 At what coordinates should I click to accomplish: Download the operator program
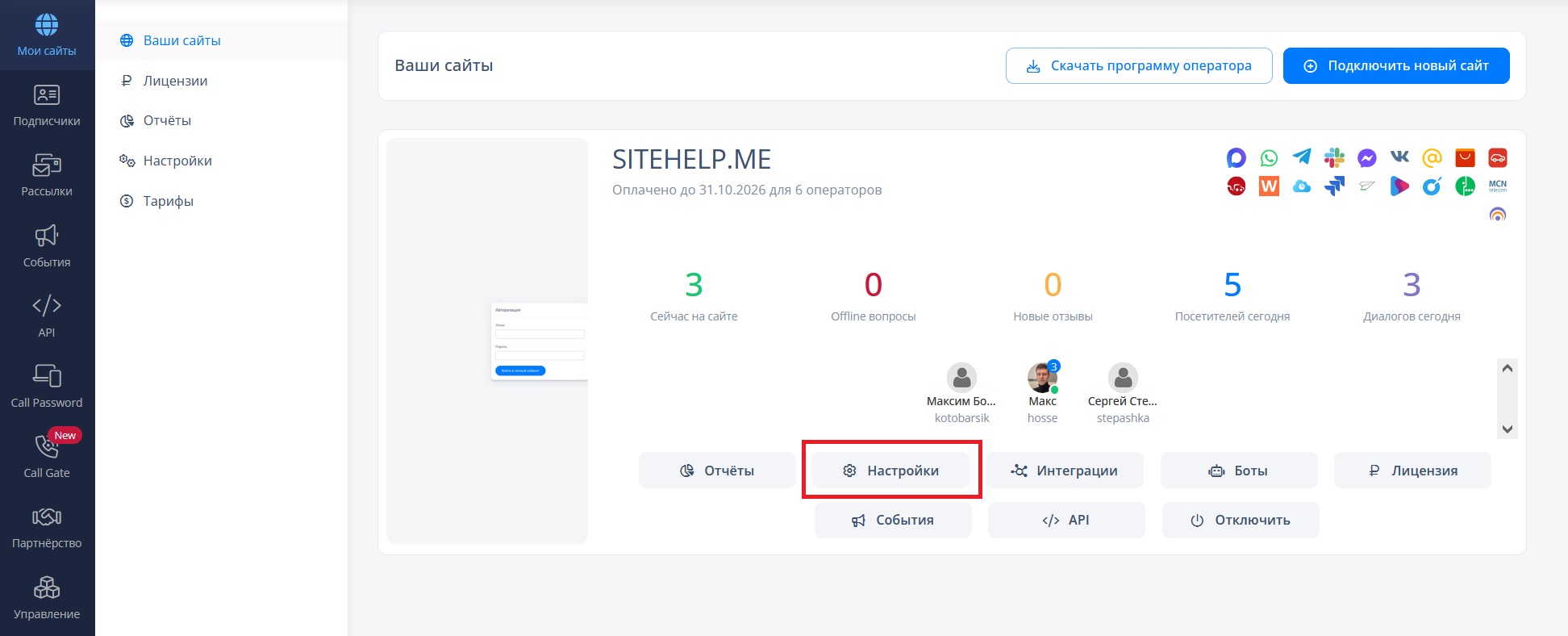click(x=1138, y=65)
